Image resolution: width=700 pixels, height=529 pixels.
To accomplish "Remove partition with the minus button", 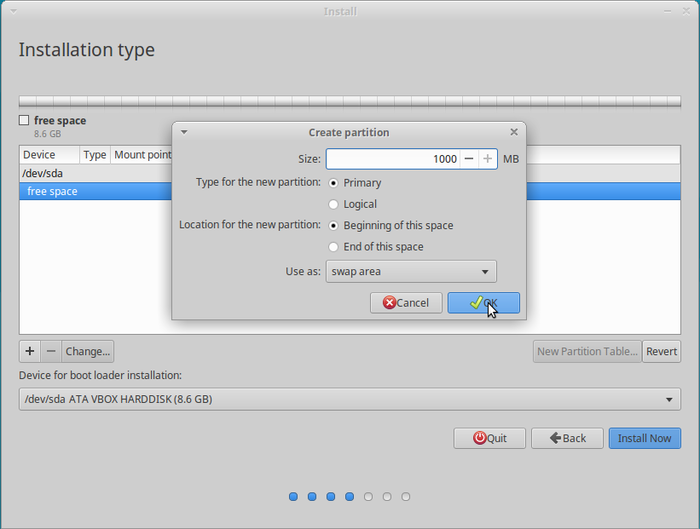I will [51, 351].
